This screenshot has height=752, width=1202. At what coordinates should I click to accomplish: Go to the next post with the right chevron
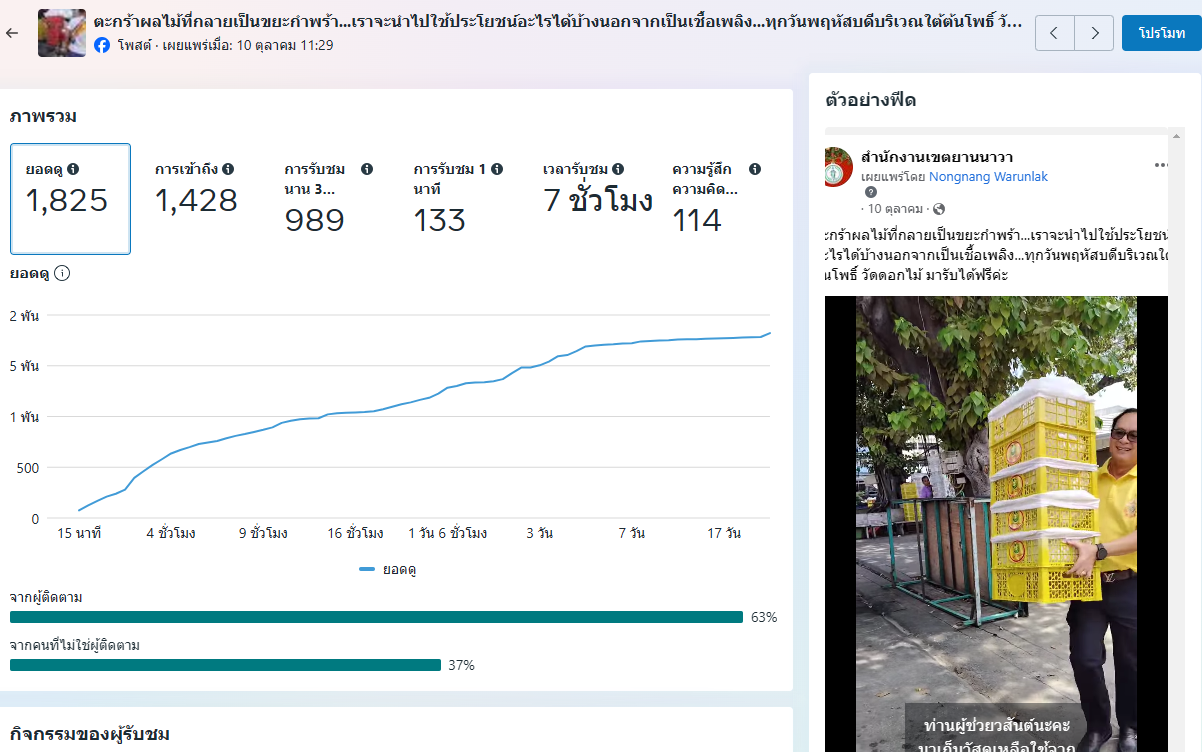point(1094,33)
